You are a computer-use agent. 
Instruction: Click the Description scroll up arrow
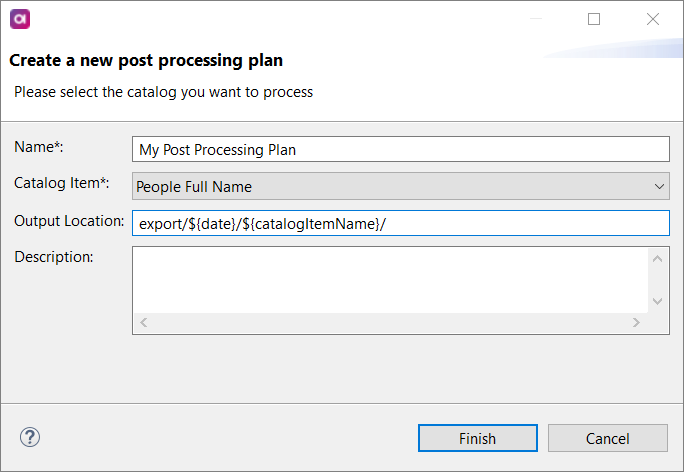[x=657, y=259]
